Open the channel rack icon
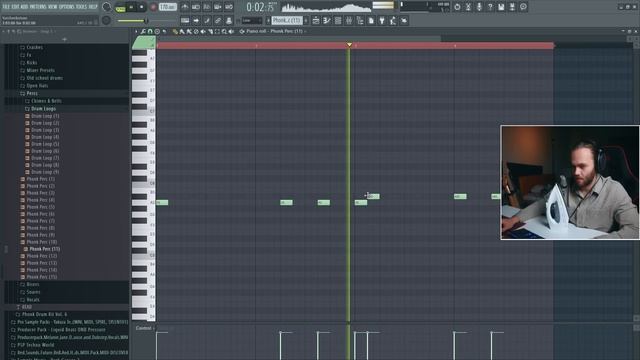This screenshot has height=360, width=640. [x=338, y=20]
